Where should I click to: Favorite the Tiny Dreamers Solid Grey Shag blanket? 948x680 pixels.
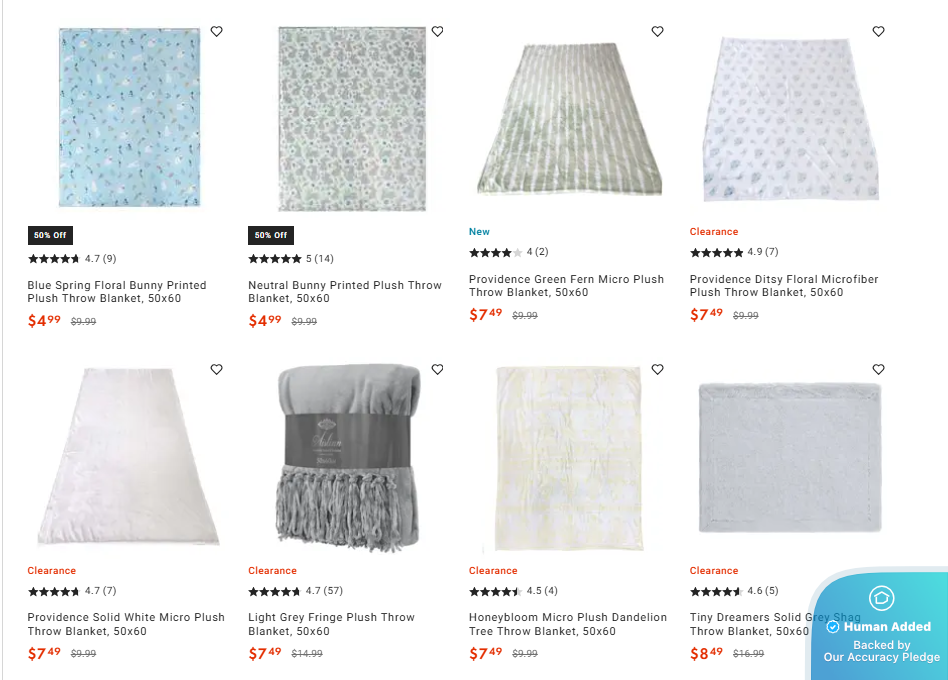[878, 369]
